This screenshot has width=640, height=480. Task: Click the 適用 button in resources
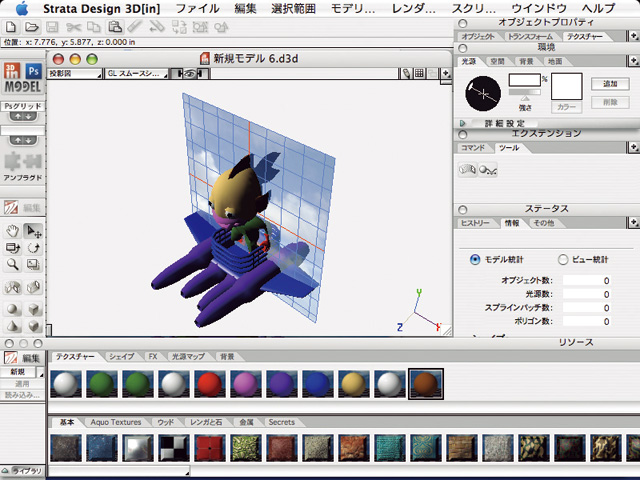[x=22, y=384]
